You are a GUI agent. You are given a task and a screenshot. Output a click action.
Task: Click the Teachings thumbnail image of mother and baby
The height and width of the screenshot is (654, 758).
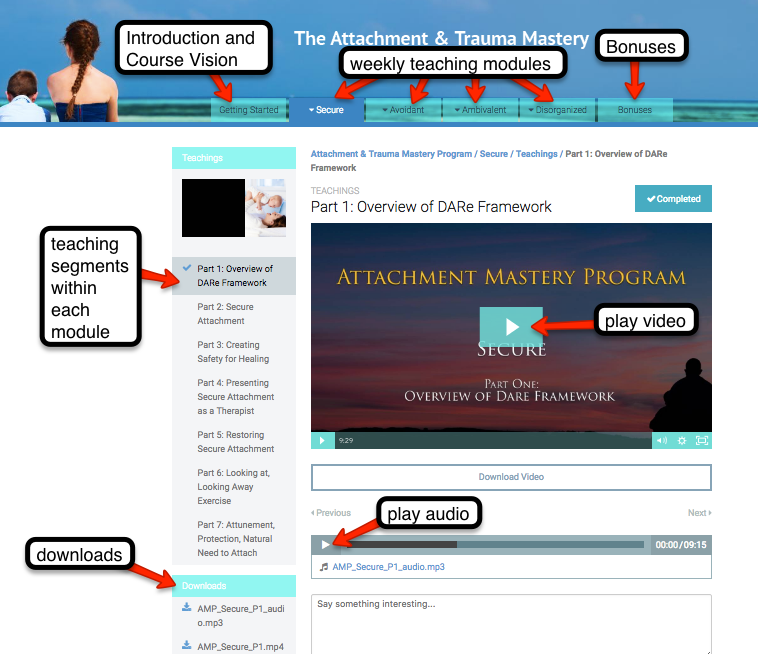point(266,208)
